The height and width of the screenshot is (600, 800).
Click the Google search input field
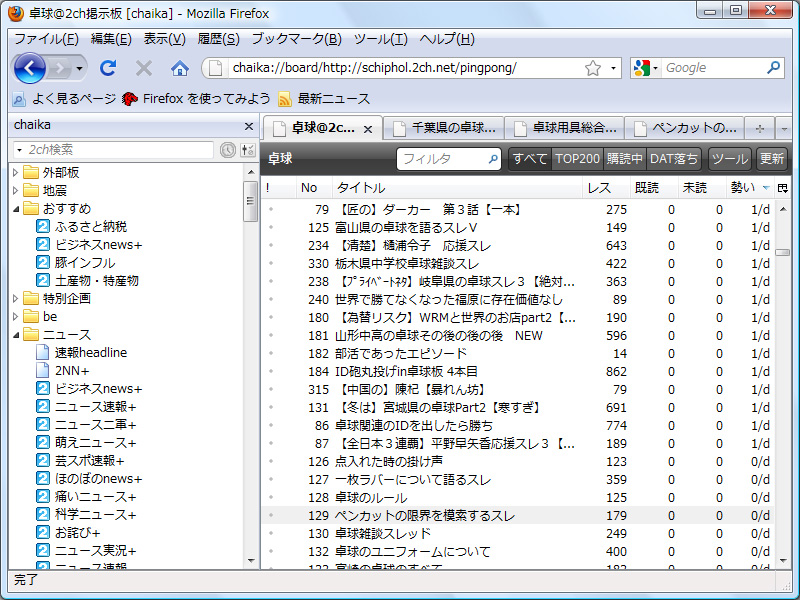(x=714, y=68)
